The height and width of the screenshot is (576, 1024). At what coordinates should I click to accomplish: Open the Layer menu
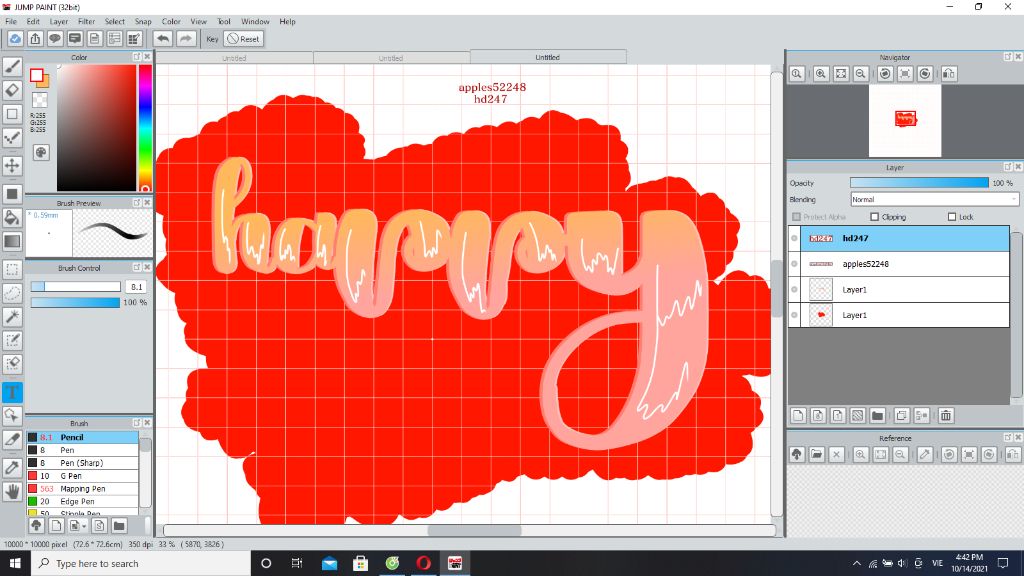tap(59, 22)
